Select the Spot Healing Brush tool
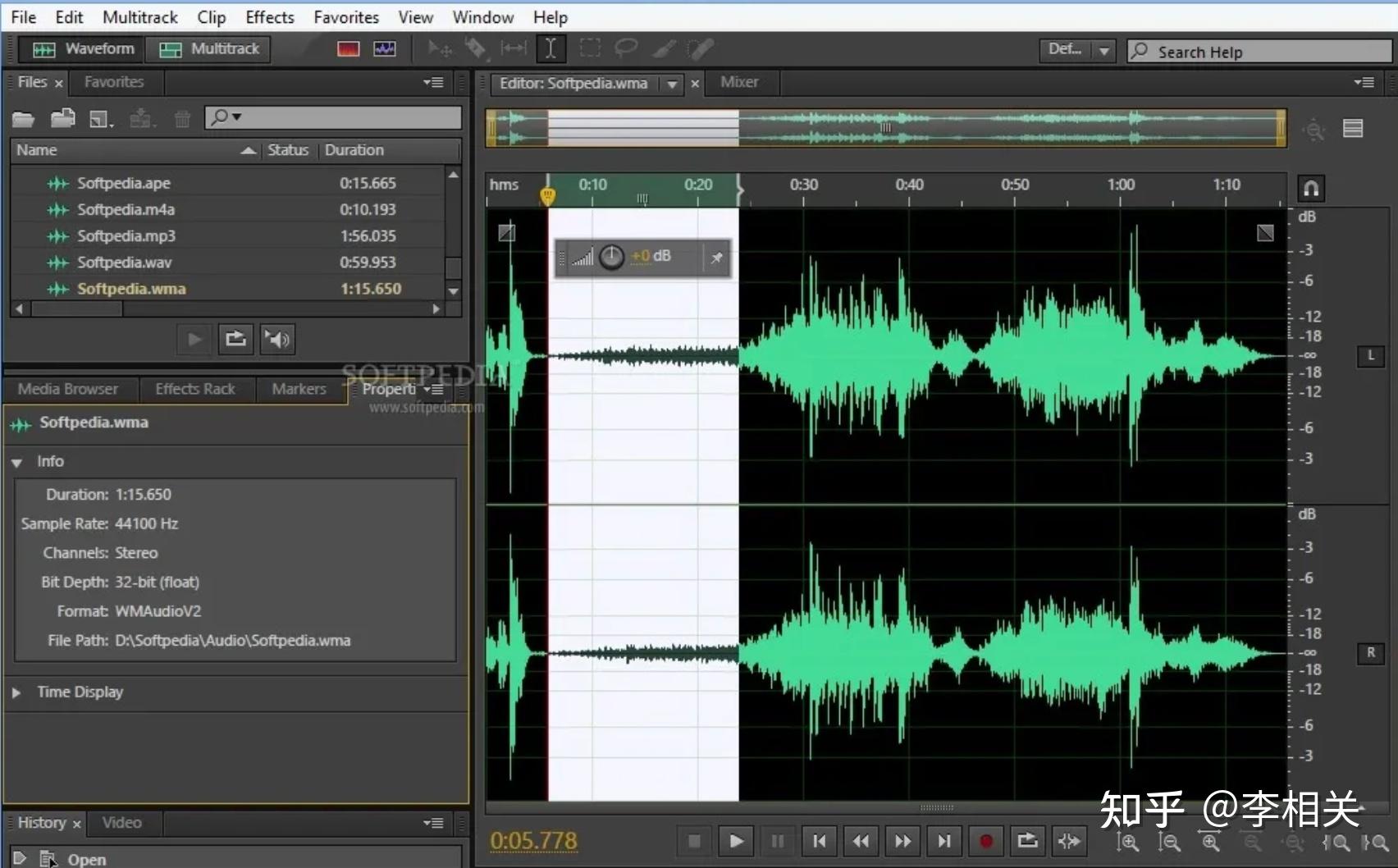1398x868 pixels. click(x=700, y=49)
